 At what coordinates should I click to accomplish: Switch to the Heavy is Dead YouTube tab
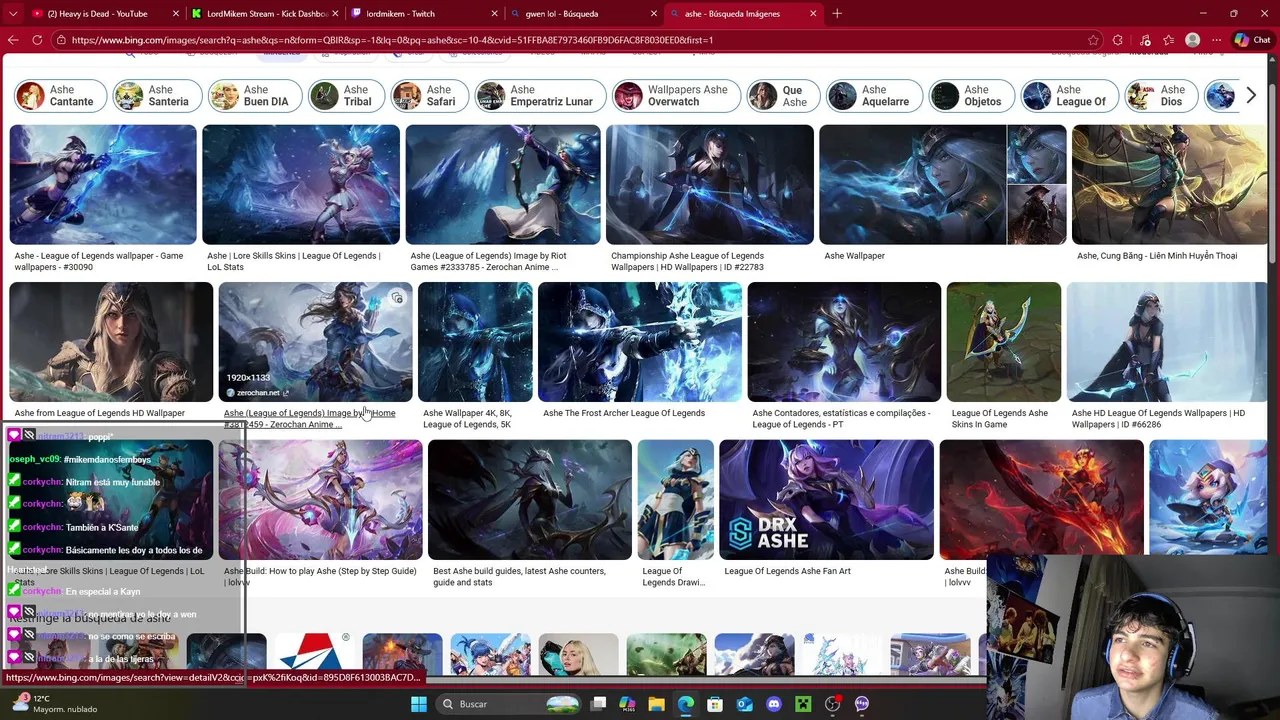point(97,14)
